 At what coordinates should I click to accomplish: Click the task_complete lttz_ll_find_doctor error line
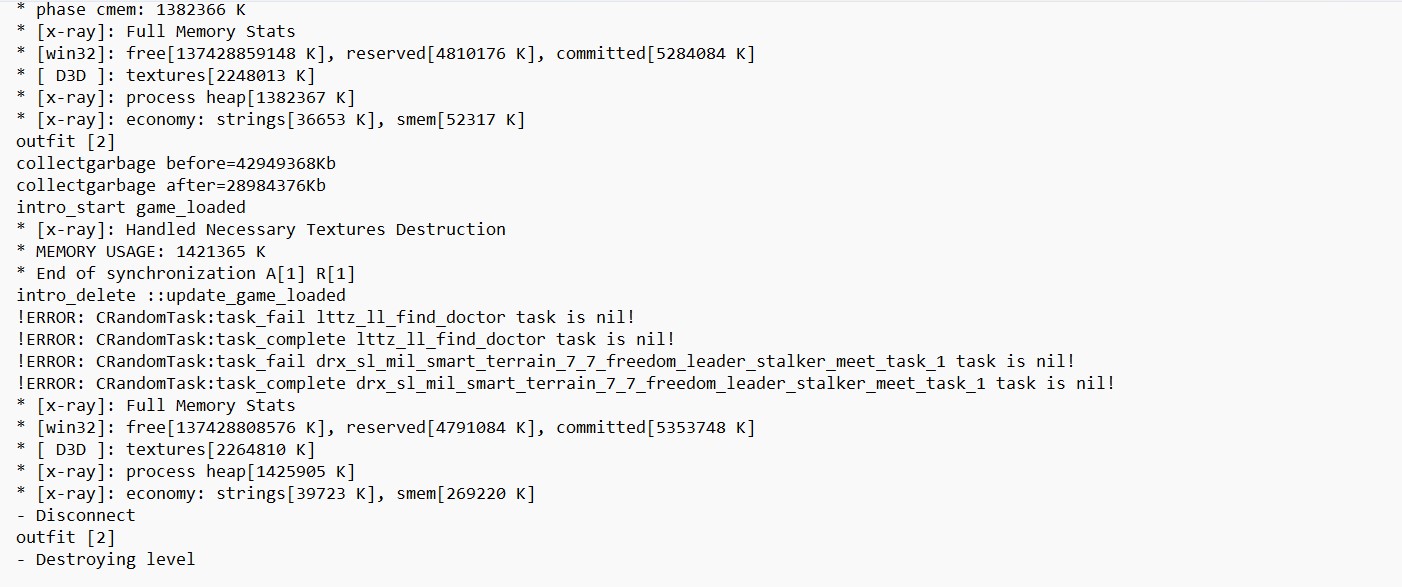[x=346, y=340]
